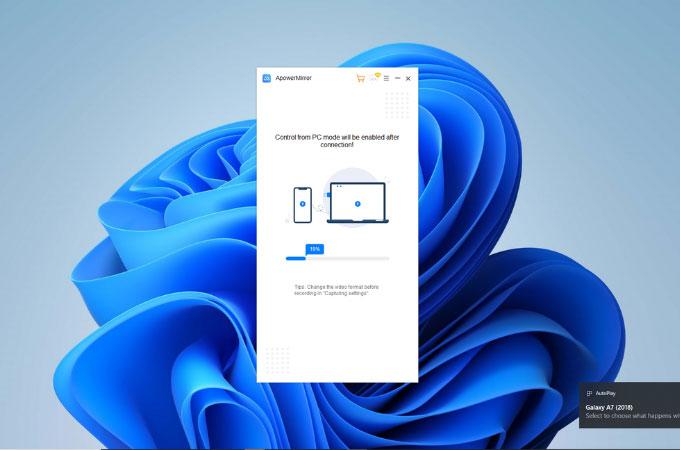Open the shopping cart purchase icon
Screen dimensions: 680x450
[360, 78]
